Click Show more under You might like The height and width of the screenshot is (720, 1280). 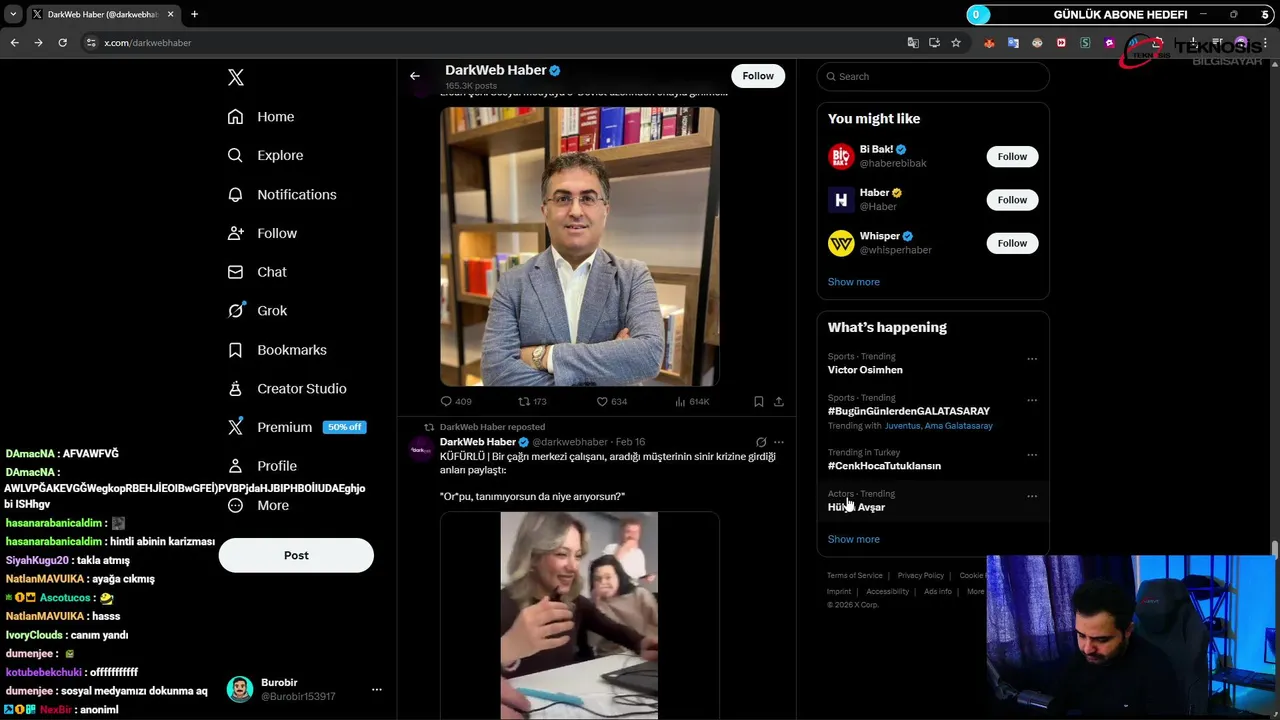(854, 282)
